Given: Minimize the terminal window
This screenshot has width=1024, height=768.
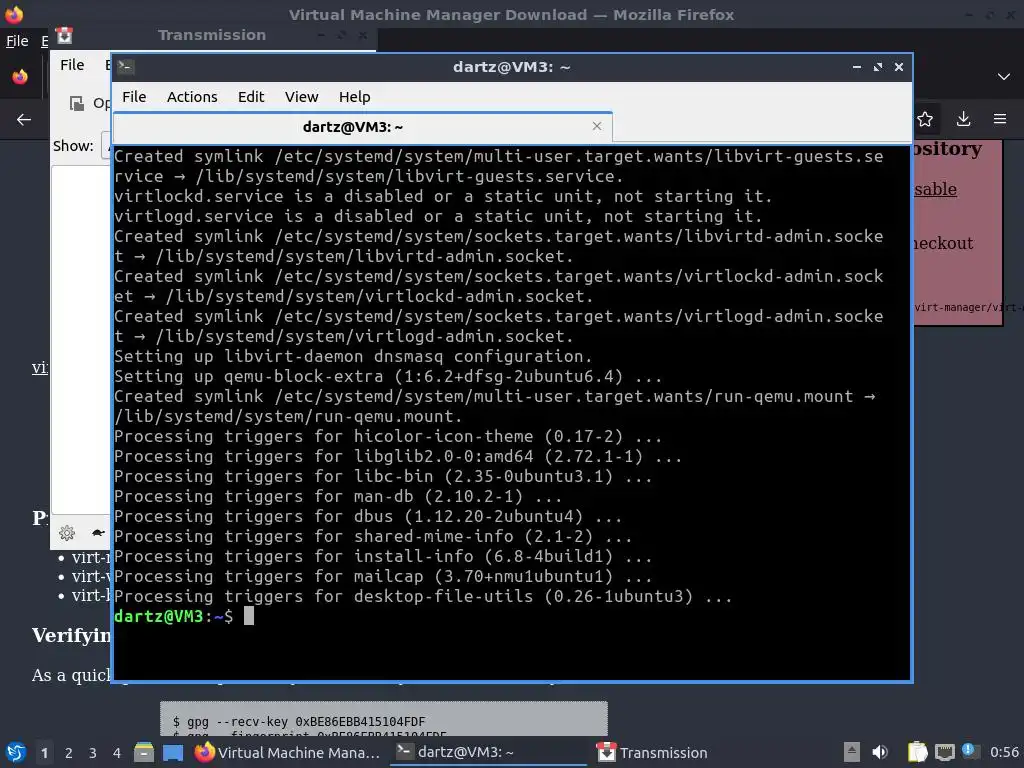Looking at the screenshot, I should 857,67.
